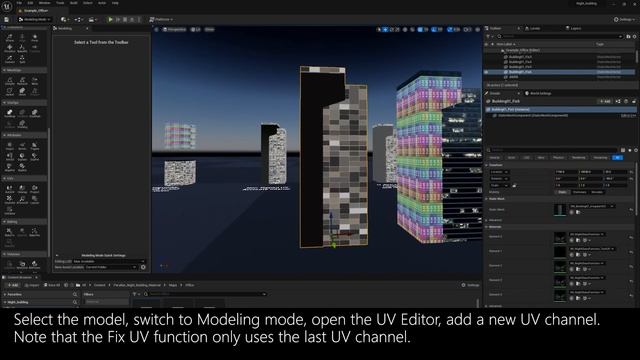Image resolution: width=640 pixels, height=360 pixels.
Task: Click Save All in Content Browser
Action: [52, 285]
